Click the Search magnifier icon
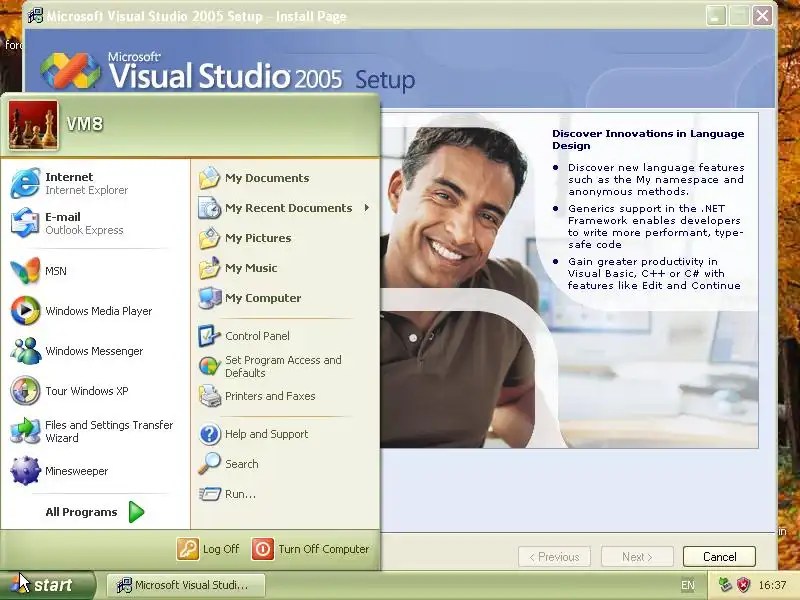This screenshot has width=800, height=600. pyautogui.click(x=209, y=464)
